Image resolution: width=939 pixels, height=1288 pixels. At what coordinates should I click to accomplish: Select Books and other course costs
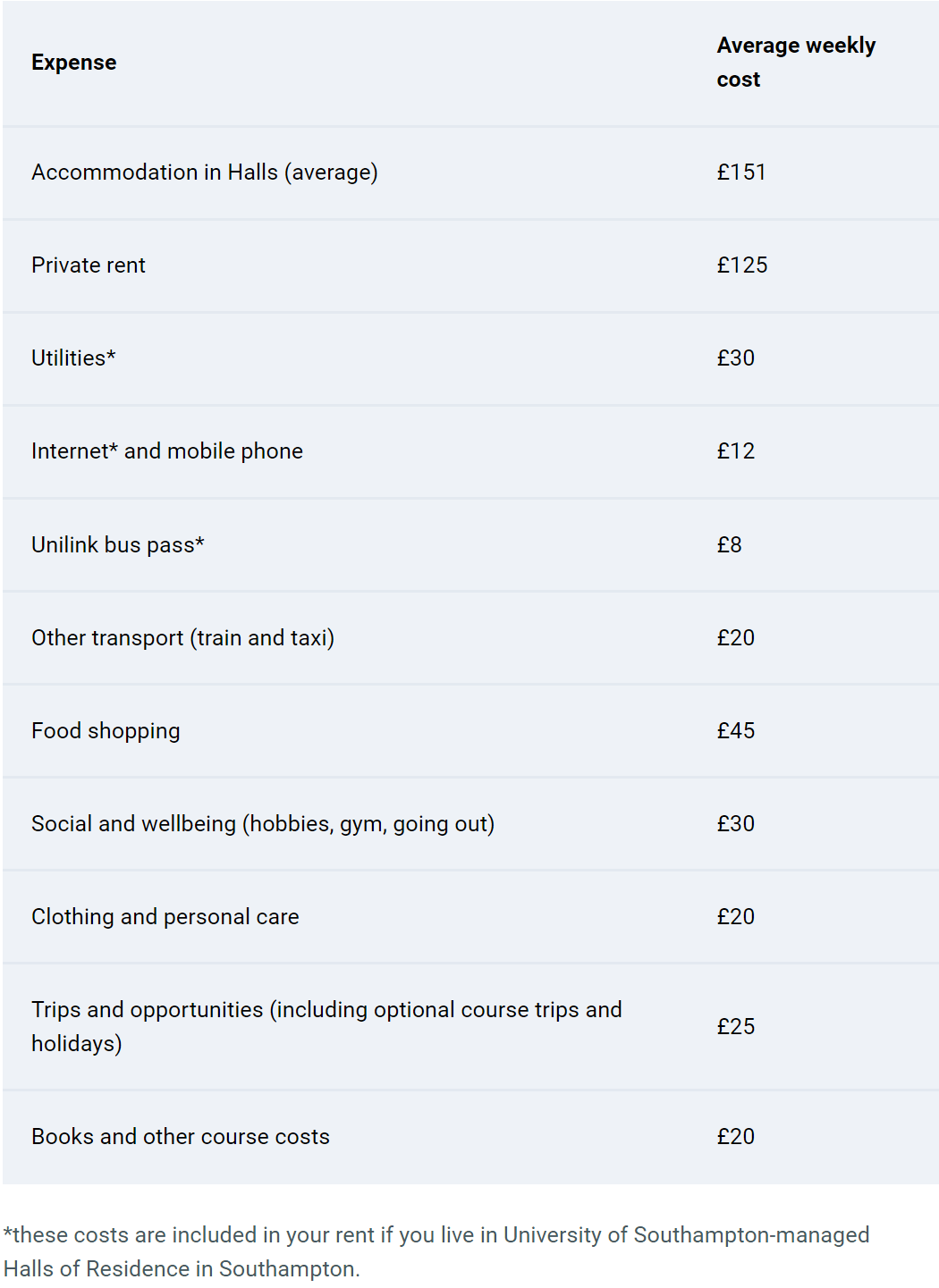181,1137
